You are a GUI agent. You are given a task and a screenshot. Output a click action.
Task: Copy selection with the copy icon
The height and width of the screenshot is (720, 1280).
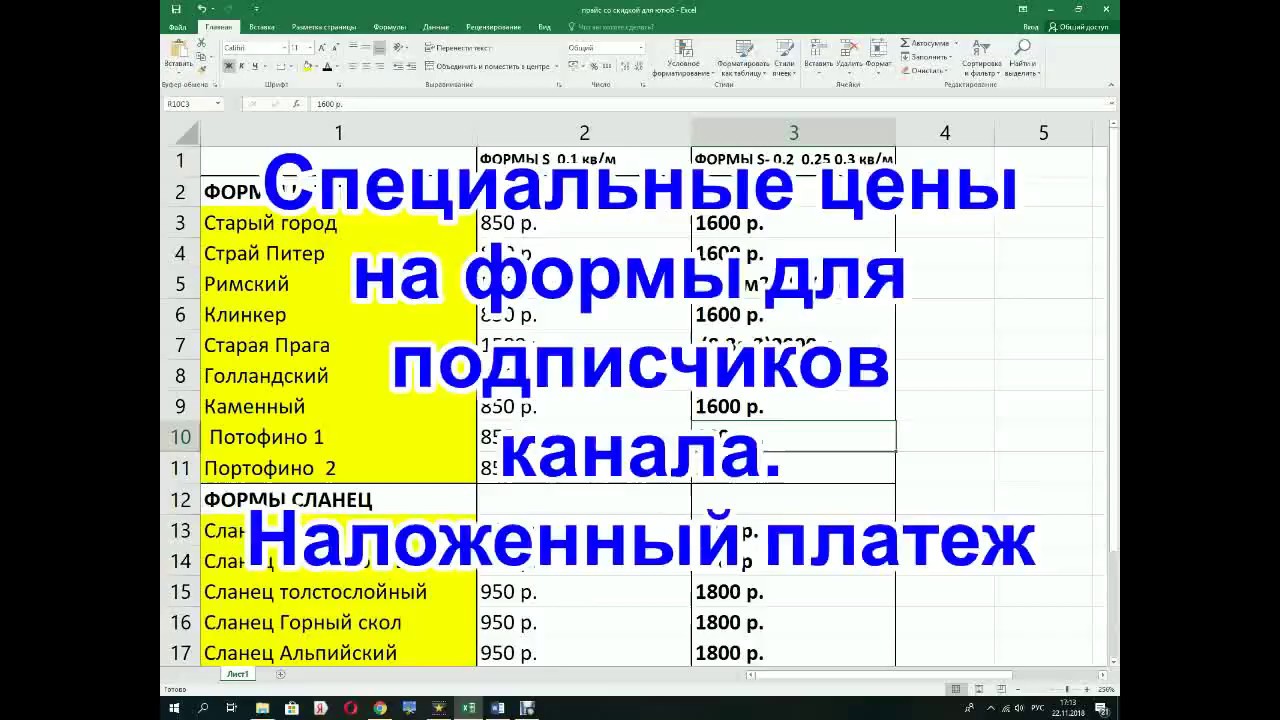202,55
